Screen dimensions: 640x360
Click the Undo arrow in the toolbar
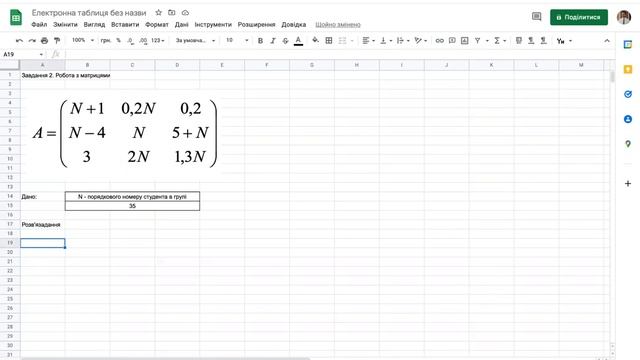coord(19,41)
